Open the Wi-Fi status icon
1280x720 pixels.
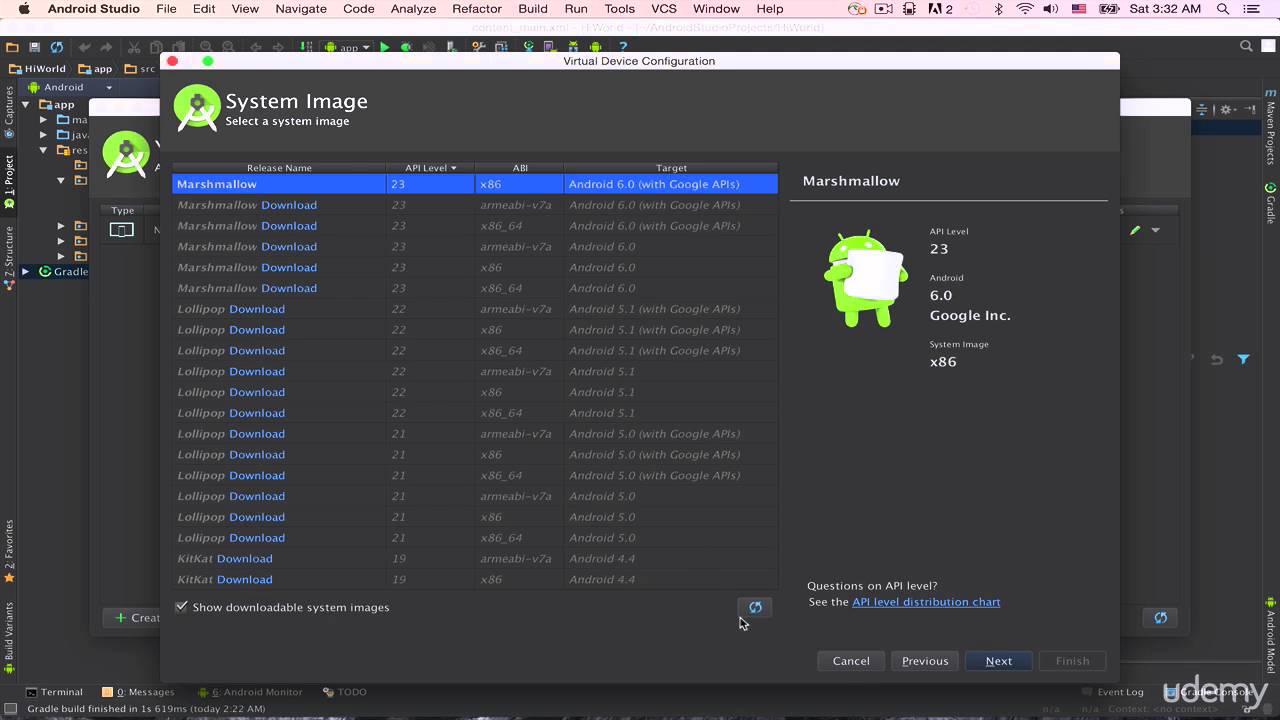pyautogui.click(x=1025, y=9)
